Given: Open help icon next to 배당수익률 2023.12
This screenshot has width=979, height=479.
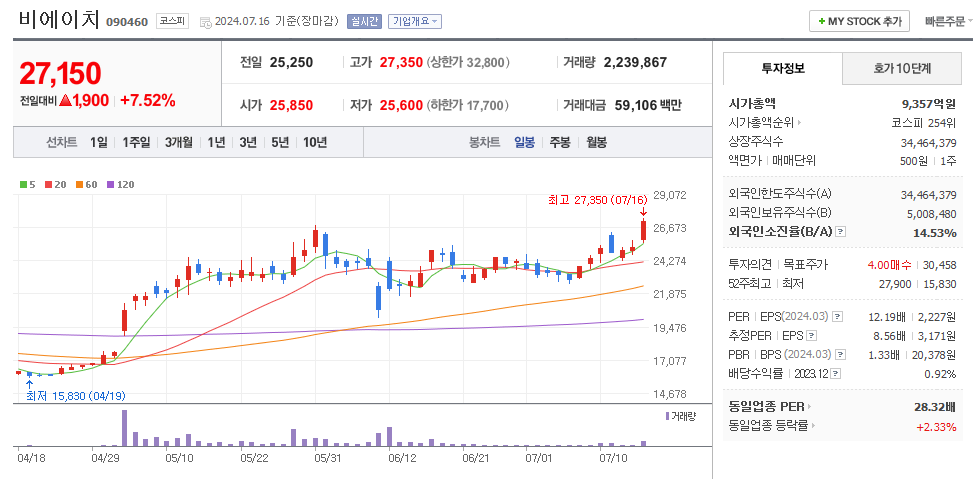Looking at the screenshot, I should click(x=836, y=374).
